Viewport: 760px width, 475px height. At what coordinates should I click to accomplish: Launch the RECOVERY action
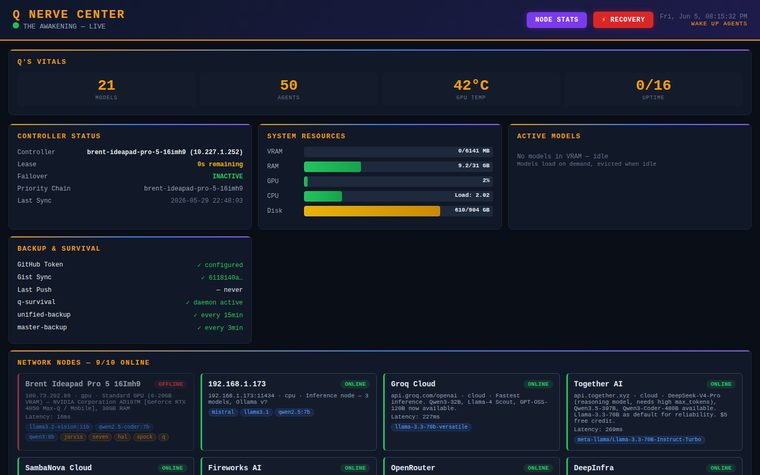(623, 20)
